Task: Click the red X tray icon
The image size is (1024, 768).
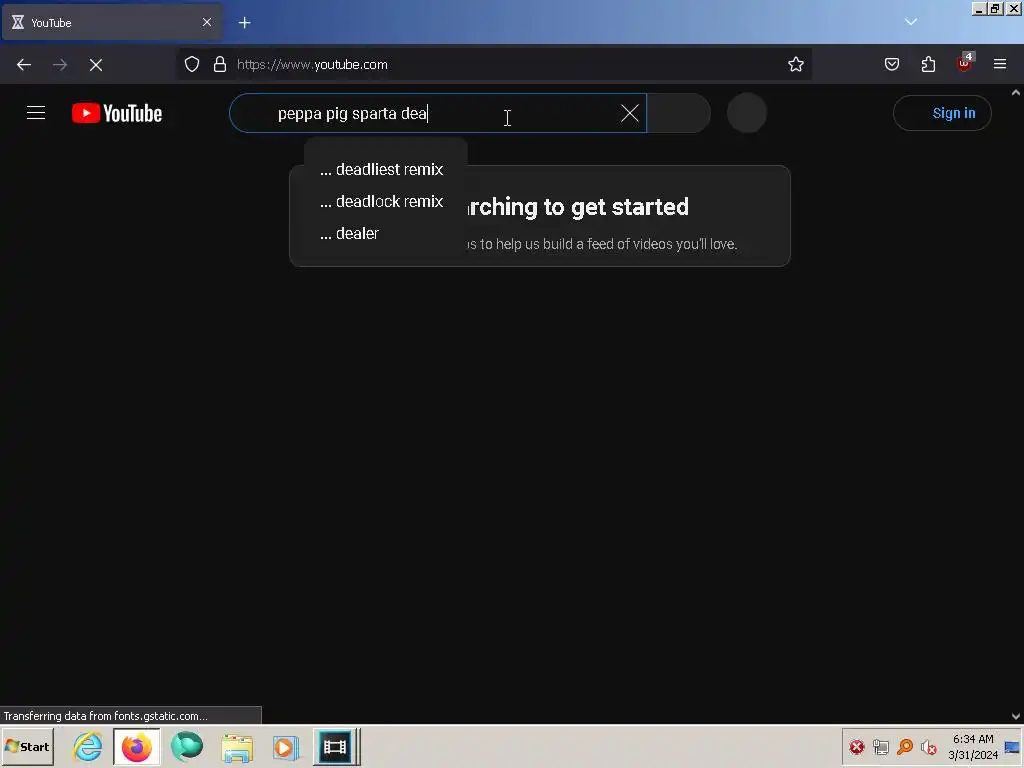Action: point(857,746)
